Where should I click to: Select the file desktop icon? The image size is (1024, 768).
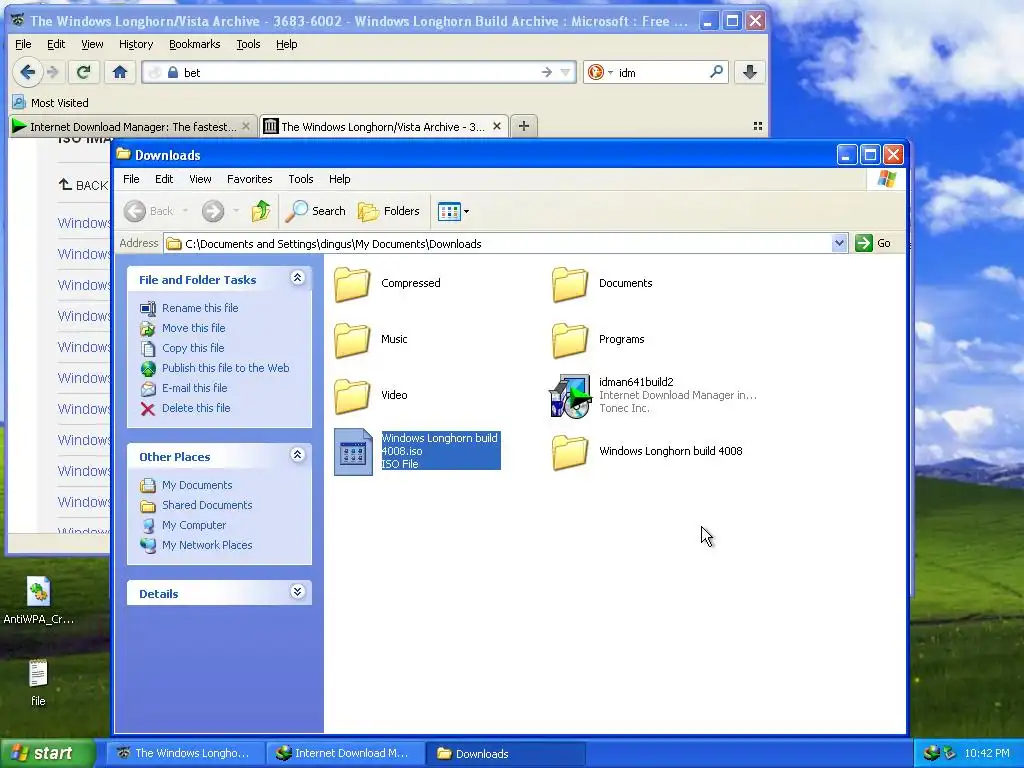[x=38, y=683]
